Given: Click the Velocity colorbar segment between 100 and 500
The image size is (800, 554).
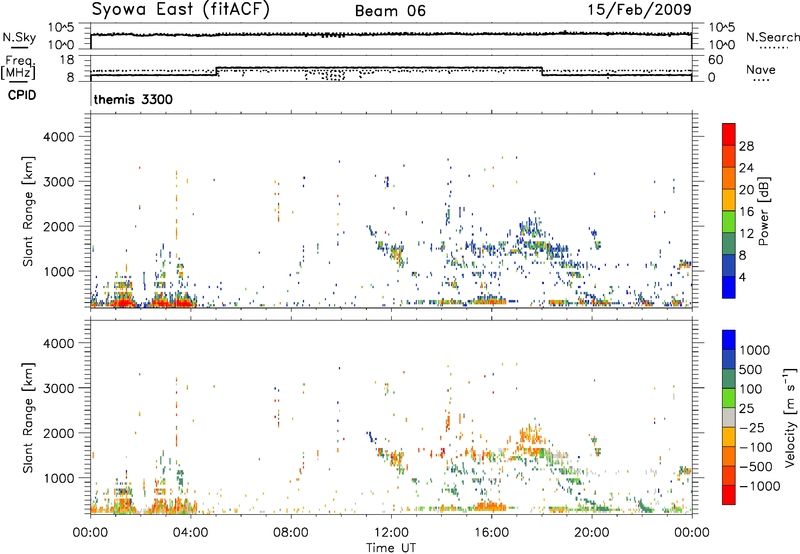Looking at the screenshot, I should 729,379.
